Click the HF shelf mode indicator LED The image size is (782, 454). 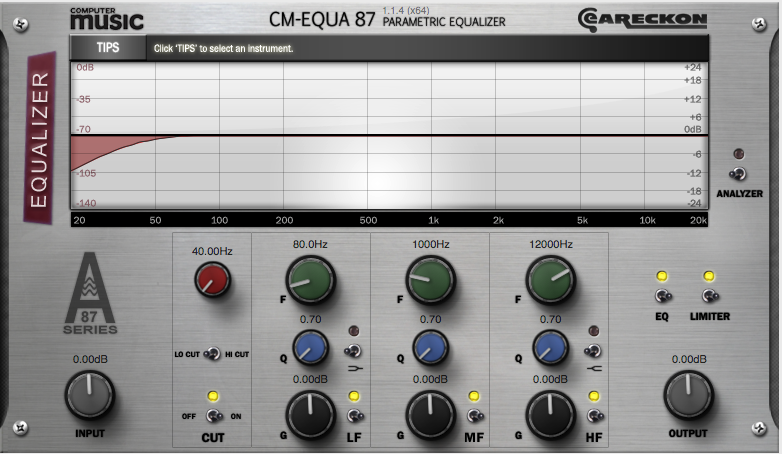point(593,331)
